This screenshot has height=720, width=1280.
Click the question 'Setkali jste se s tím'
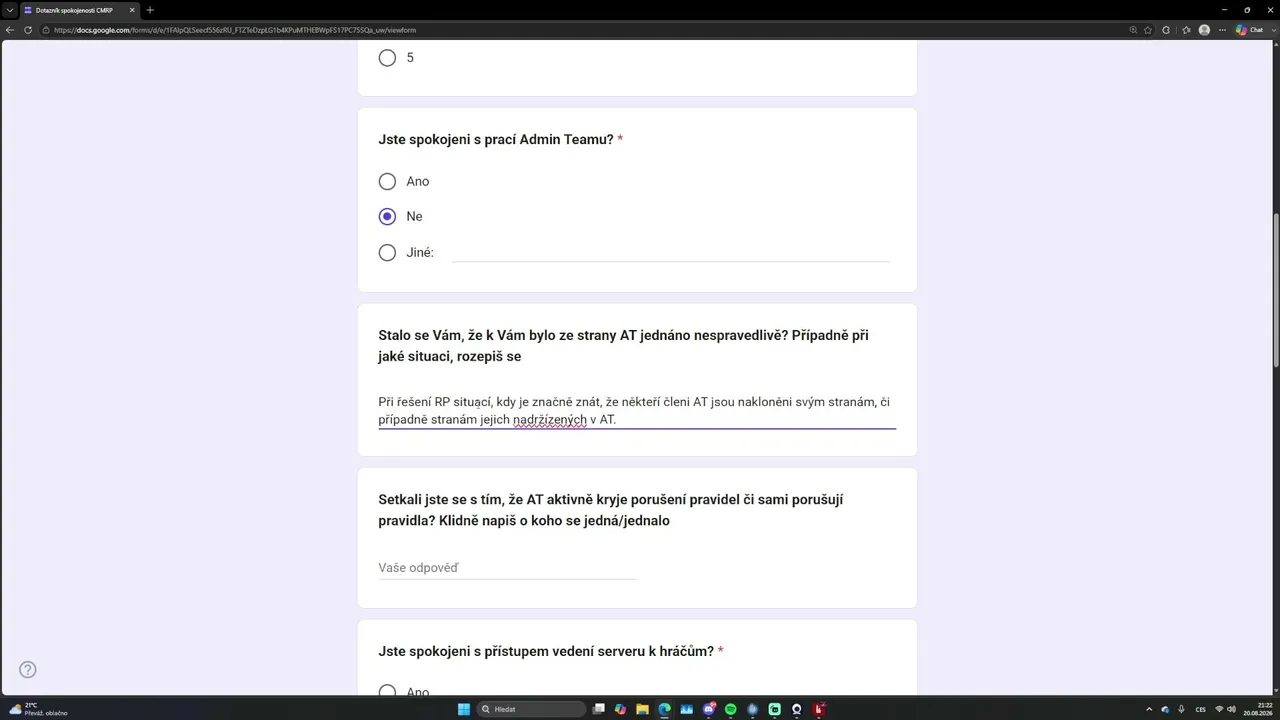click(610, 510)
